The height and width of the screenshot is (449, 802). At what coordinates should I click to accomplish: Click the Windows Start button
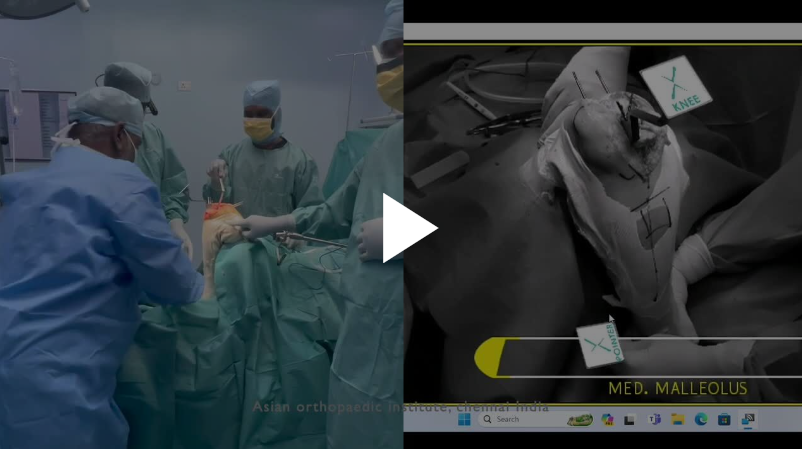click(463, 420)
